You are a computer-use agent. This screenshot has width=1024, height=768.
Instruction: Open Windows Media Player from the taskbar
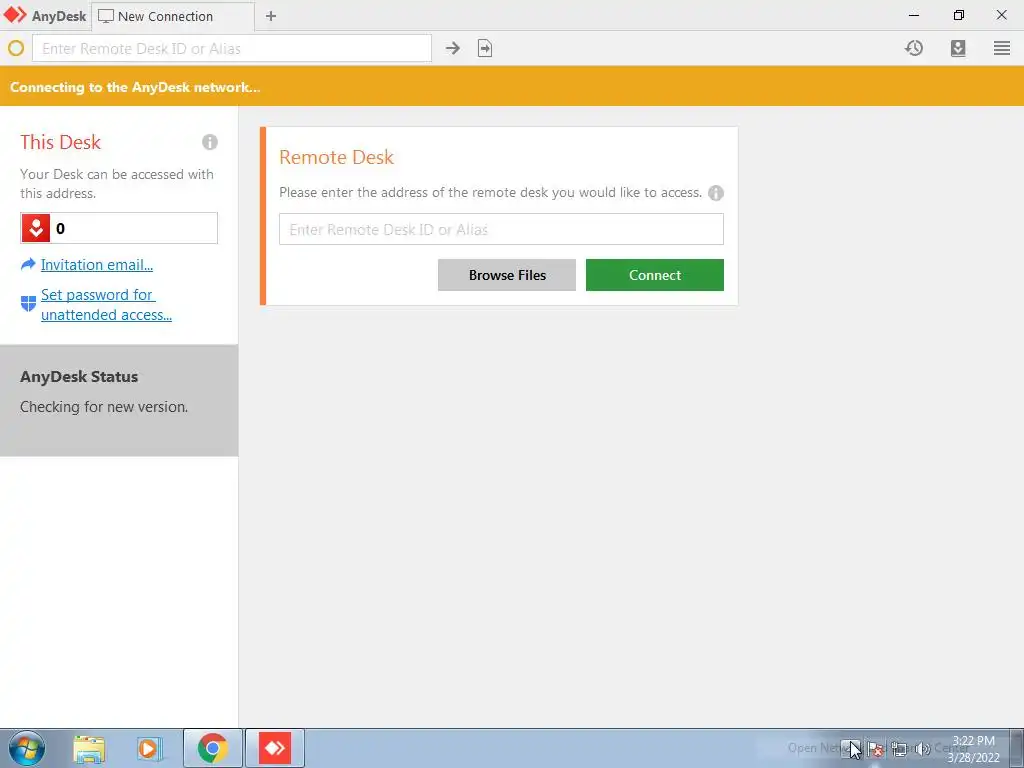(x=148, y=748)
